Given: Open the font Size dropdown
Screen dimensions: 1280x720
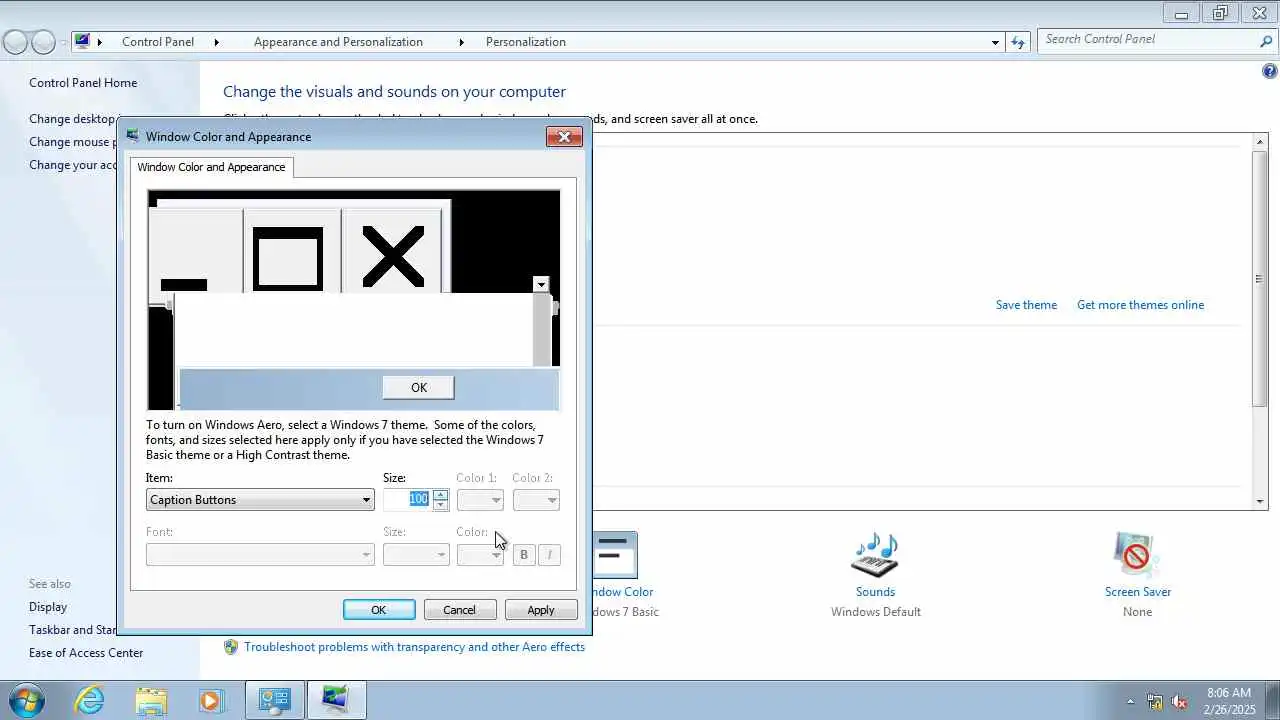Looking at the screenshot, I should tap(416, 554).
